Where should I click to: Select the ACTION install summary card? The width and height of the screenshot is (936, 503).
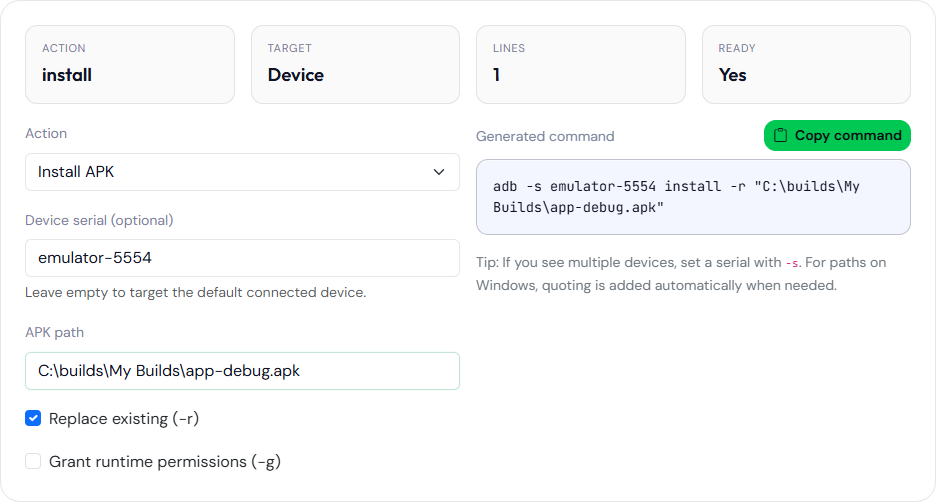pyautogui.click(x=130, y=64)
